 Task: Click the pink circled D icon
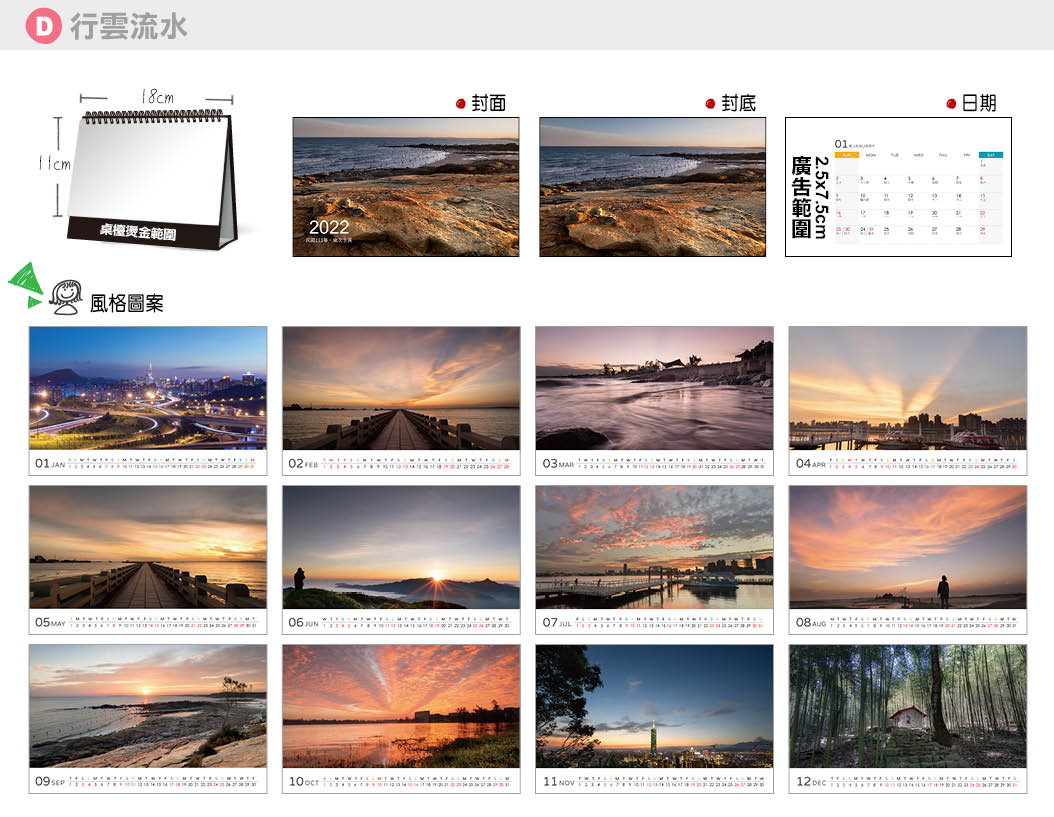pyautogui.click(x=43, y=27)
